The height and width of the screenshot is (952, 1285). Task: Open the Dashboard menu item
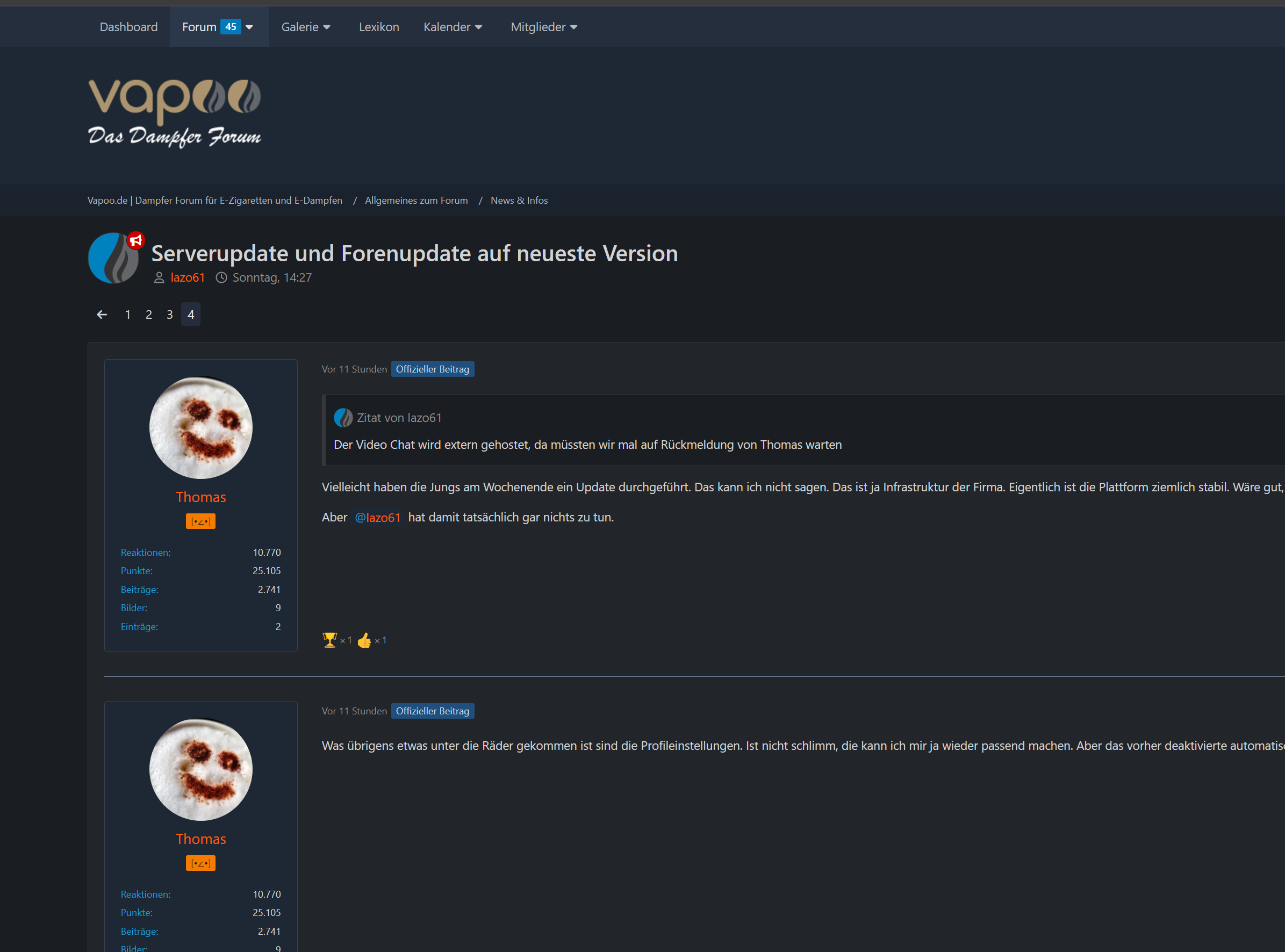tap(128, 27)
